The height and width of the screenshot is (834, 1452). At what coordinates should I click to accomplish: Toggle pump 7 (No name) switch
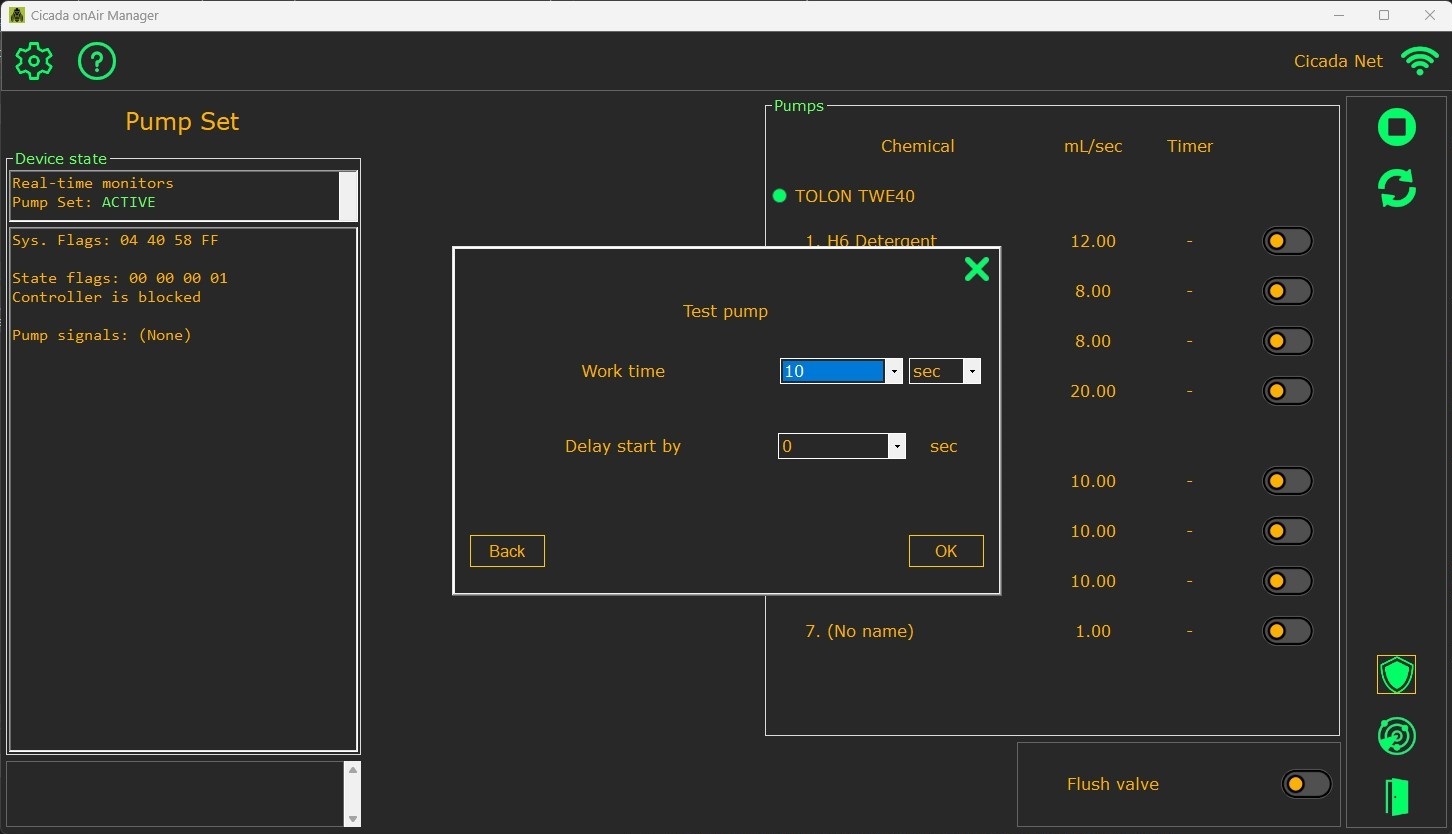1286,631
